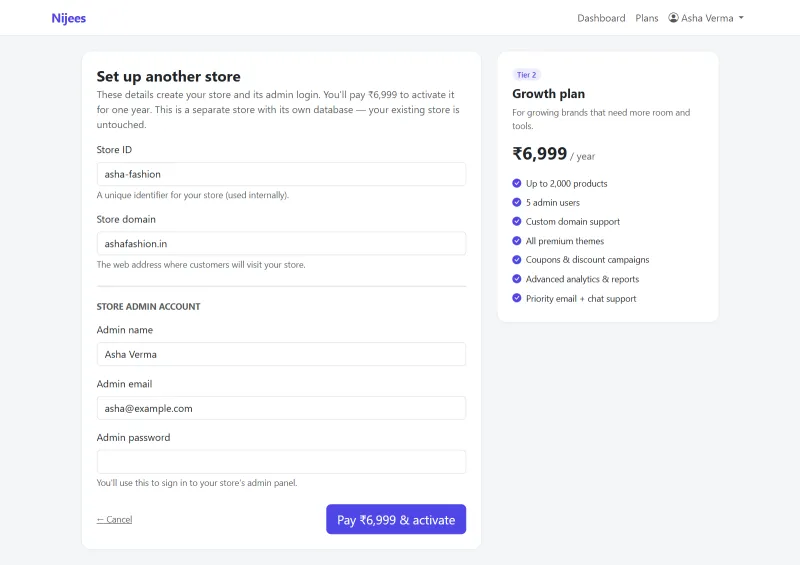The image size is (800, 565).
Task: Click Pay ₹6,999 & activate button
Action: (x=396, y=520)
